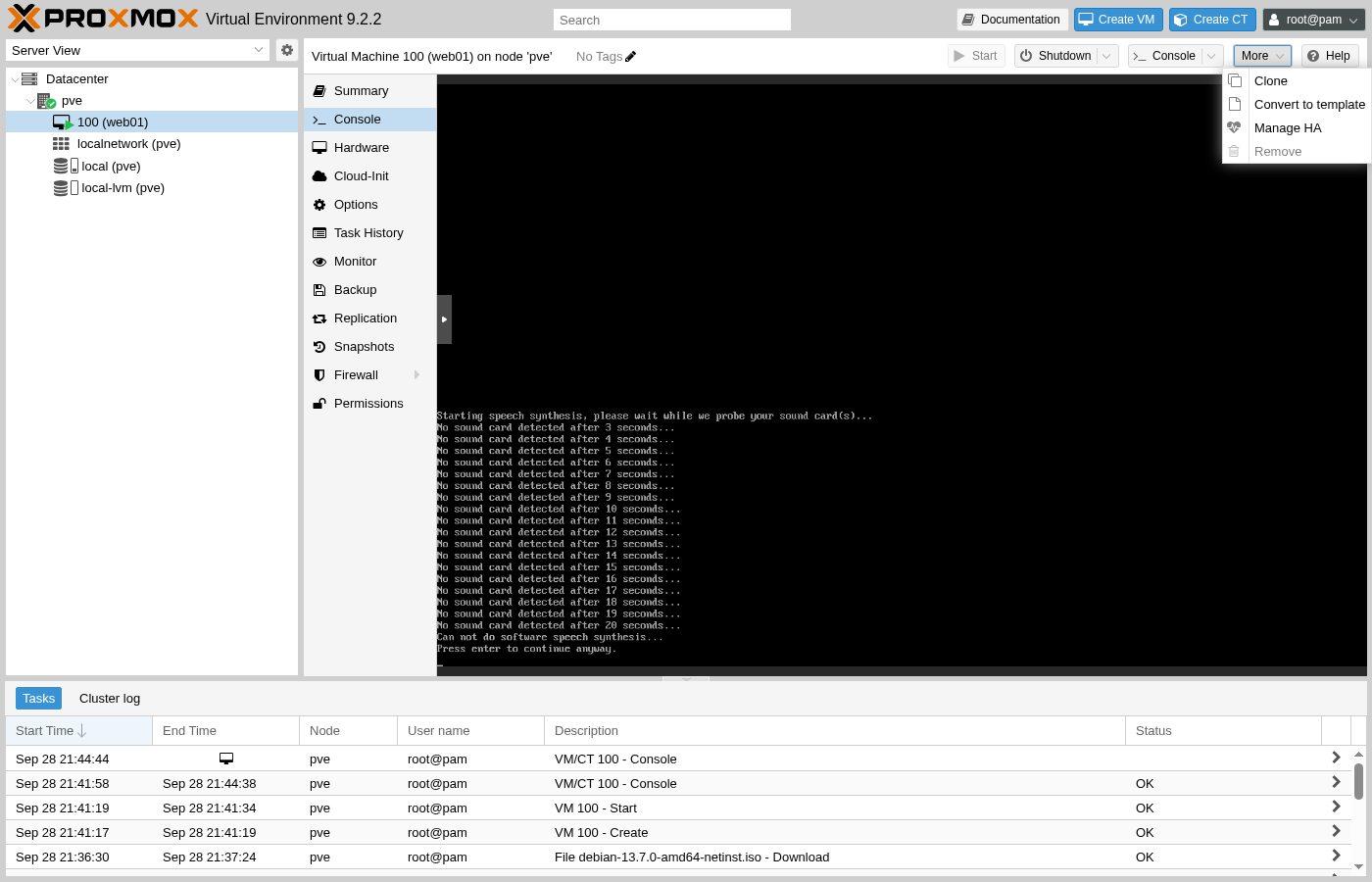Click the Cloud-Init cloud icon
Viewport: 1372px width, 882px height.
319,176
